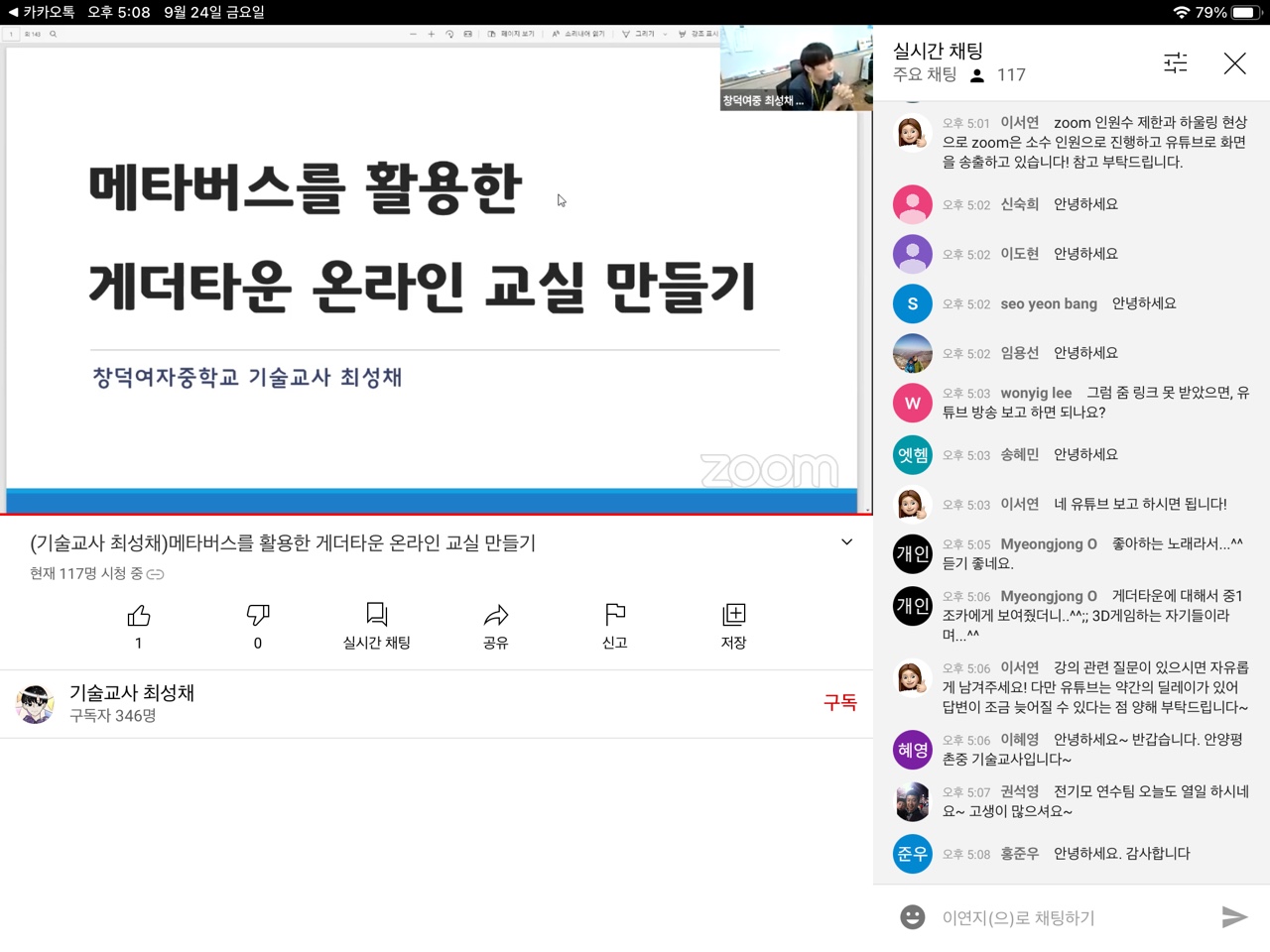Click the red video progress bar

point(437,515)
